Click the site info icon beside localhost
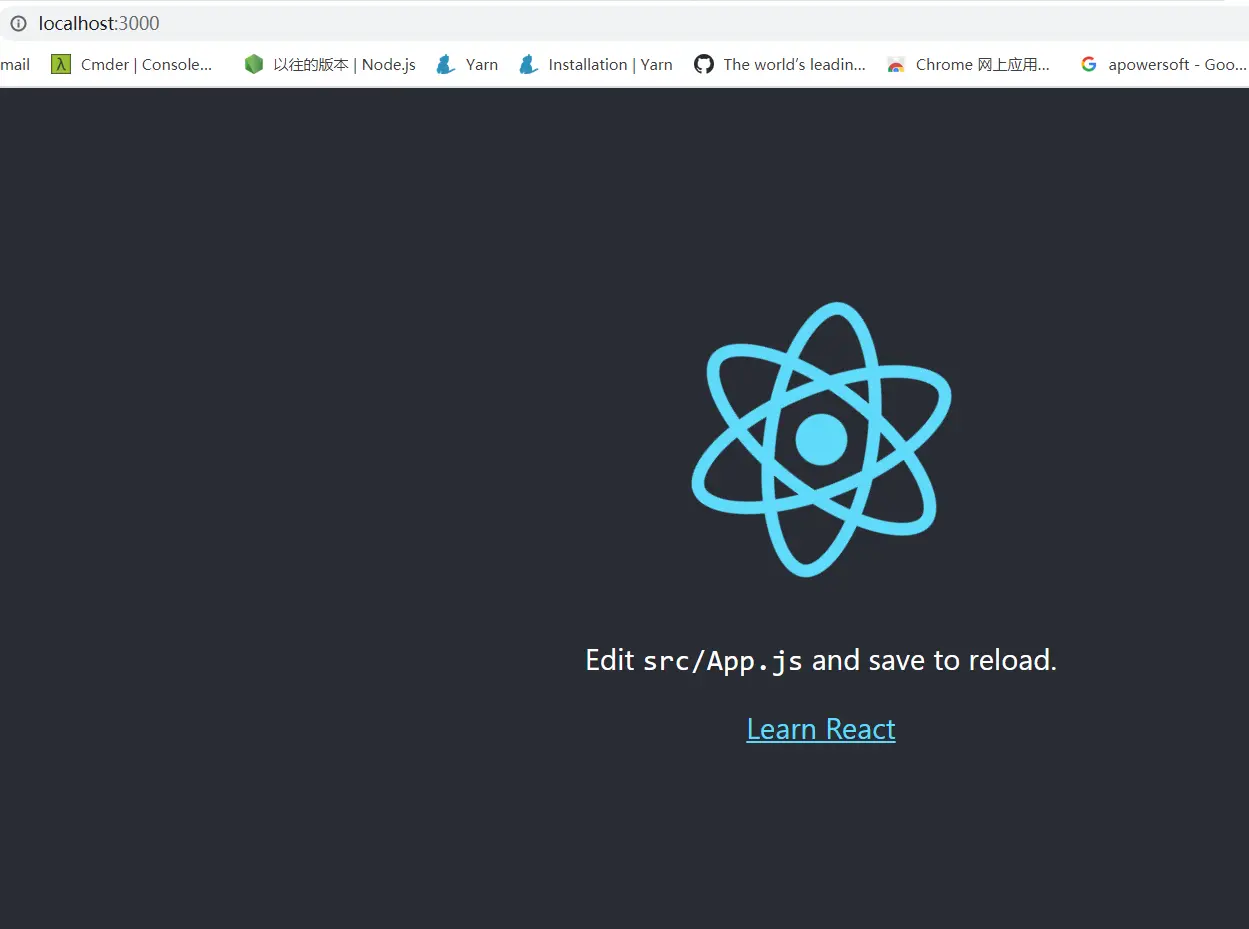This screenshot has width=1249, height=929. tap(18, 23)
